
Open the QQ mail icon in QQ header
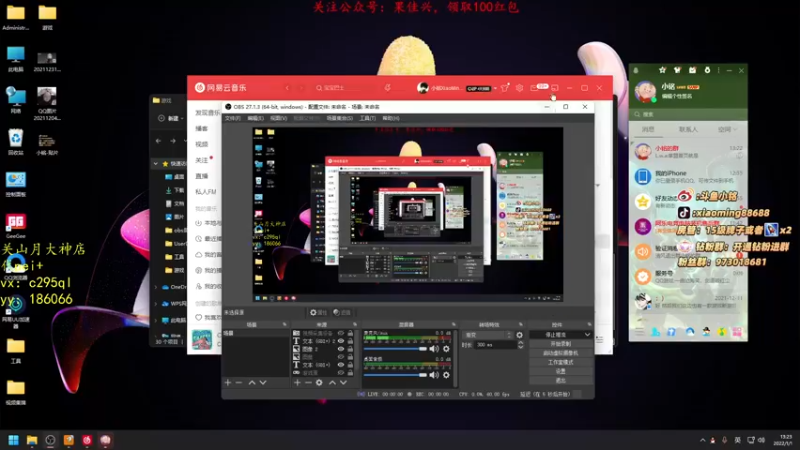coord(692,70)
